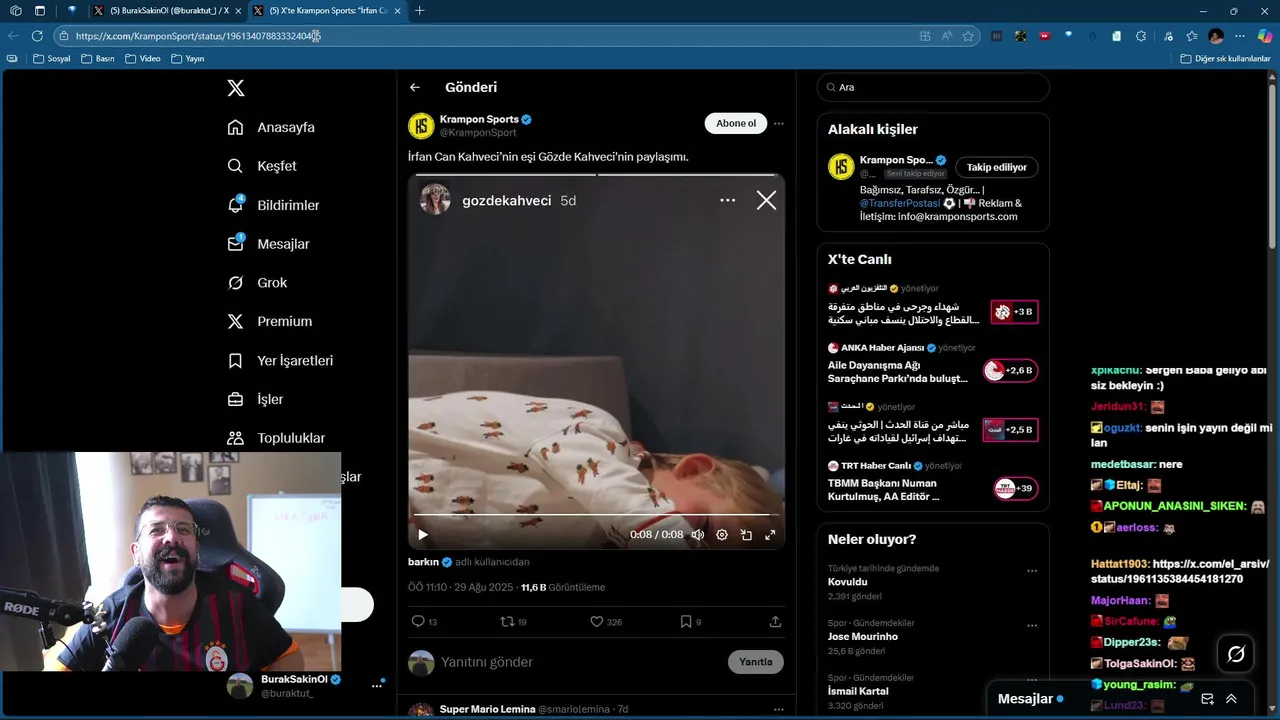
Task: Open more options for Jose Mourinho trend
Action: click(1032, 626)
